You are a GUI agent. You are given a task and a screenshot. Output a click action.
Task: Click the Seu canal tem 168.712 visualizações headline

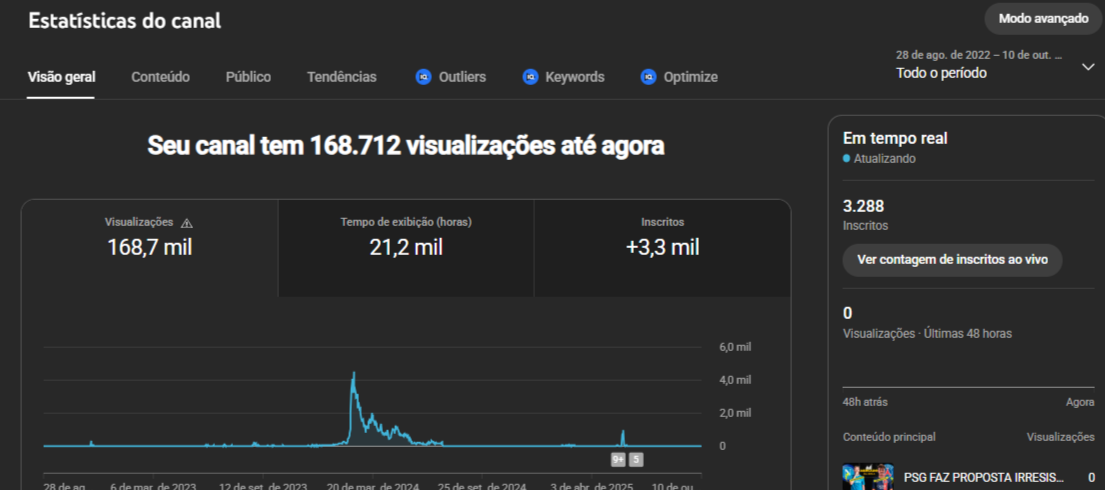click(406, 146)
